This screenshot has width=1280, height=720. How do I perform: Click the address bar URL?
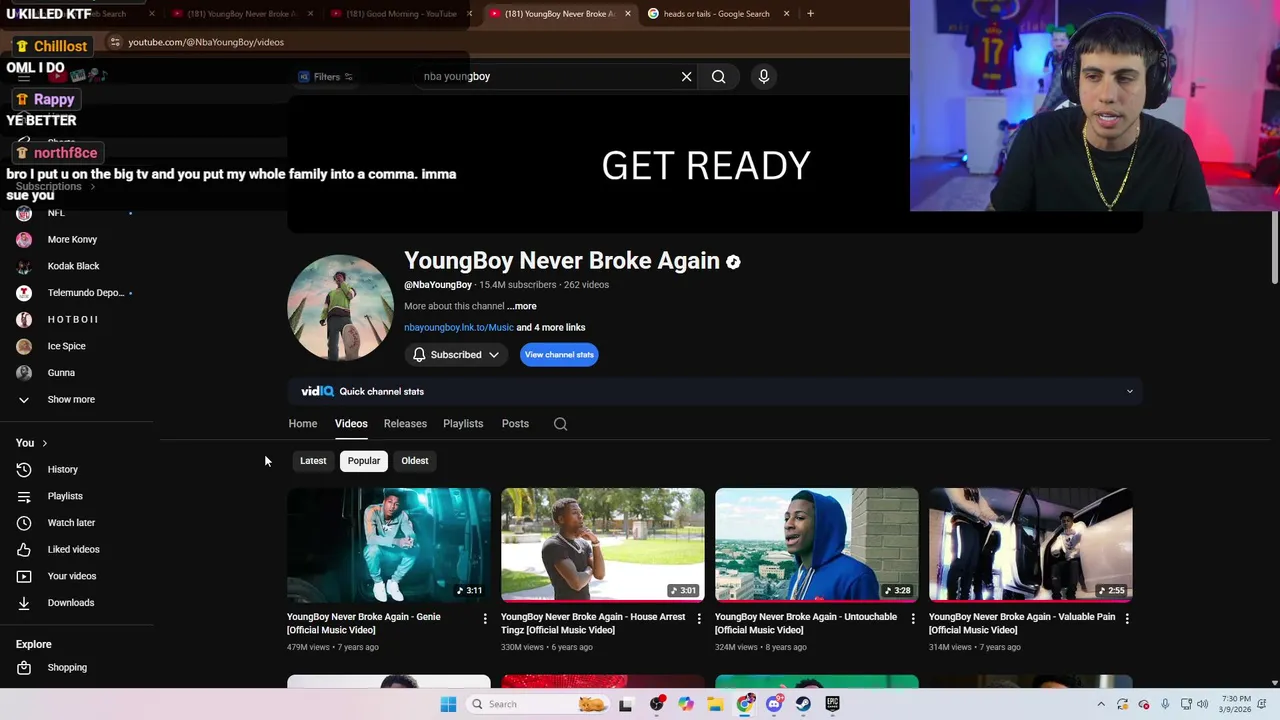206,42
